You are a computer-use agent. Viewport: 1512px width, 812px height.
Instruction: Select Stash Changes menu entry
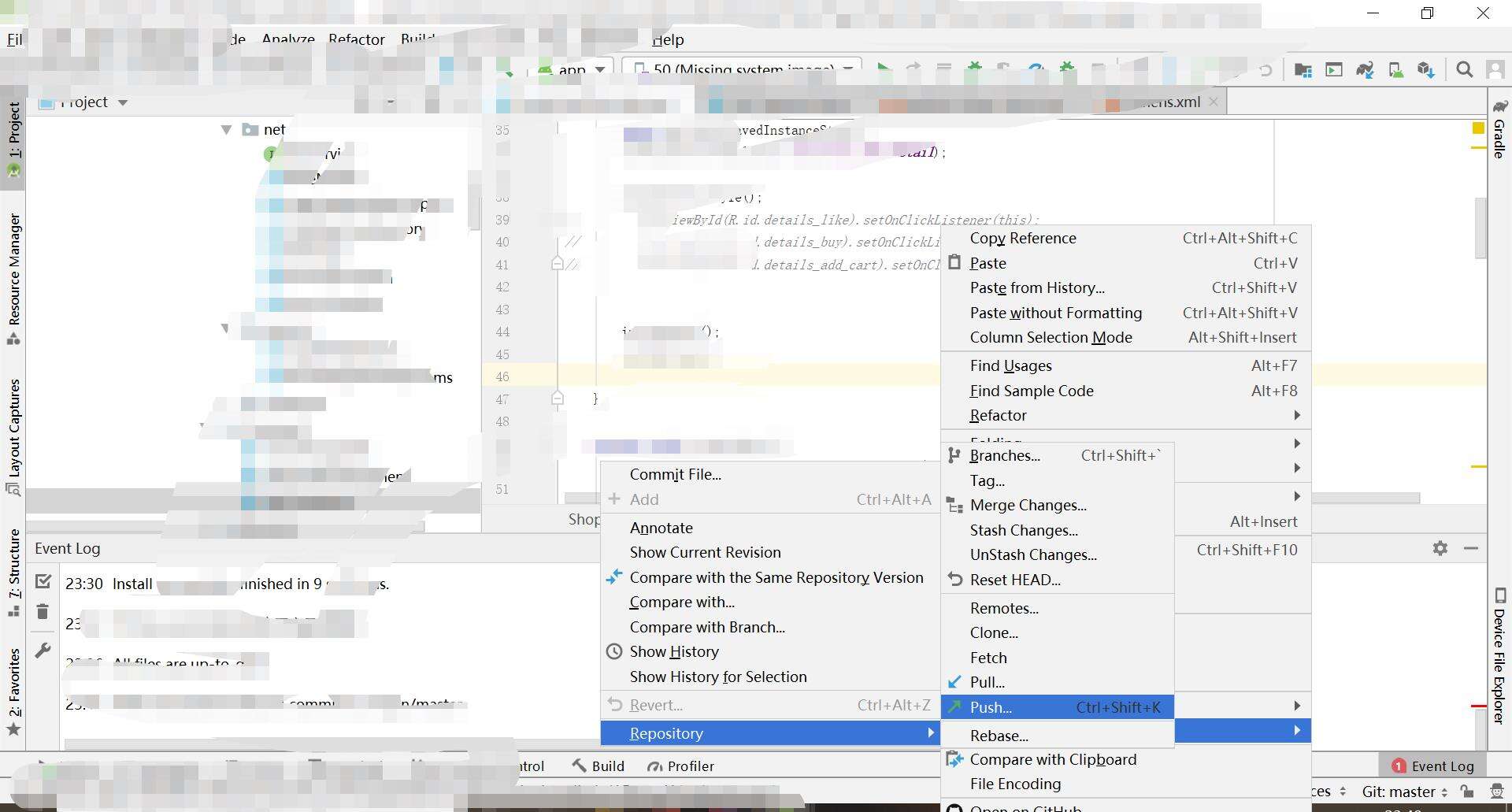tap(1057, 530)
